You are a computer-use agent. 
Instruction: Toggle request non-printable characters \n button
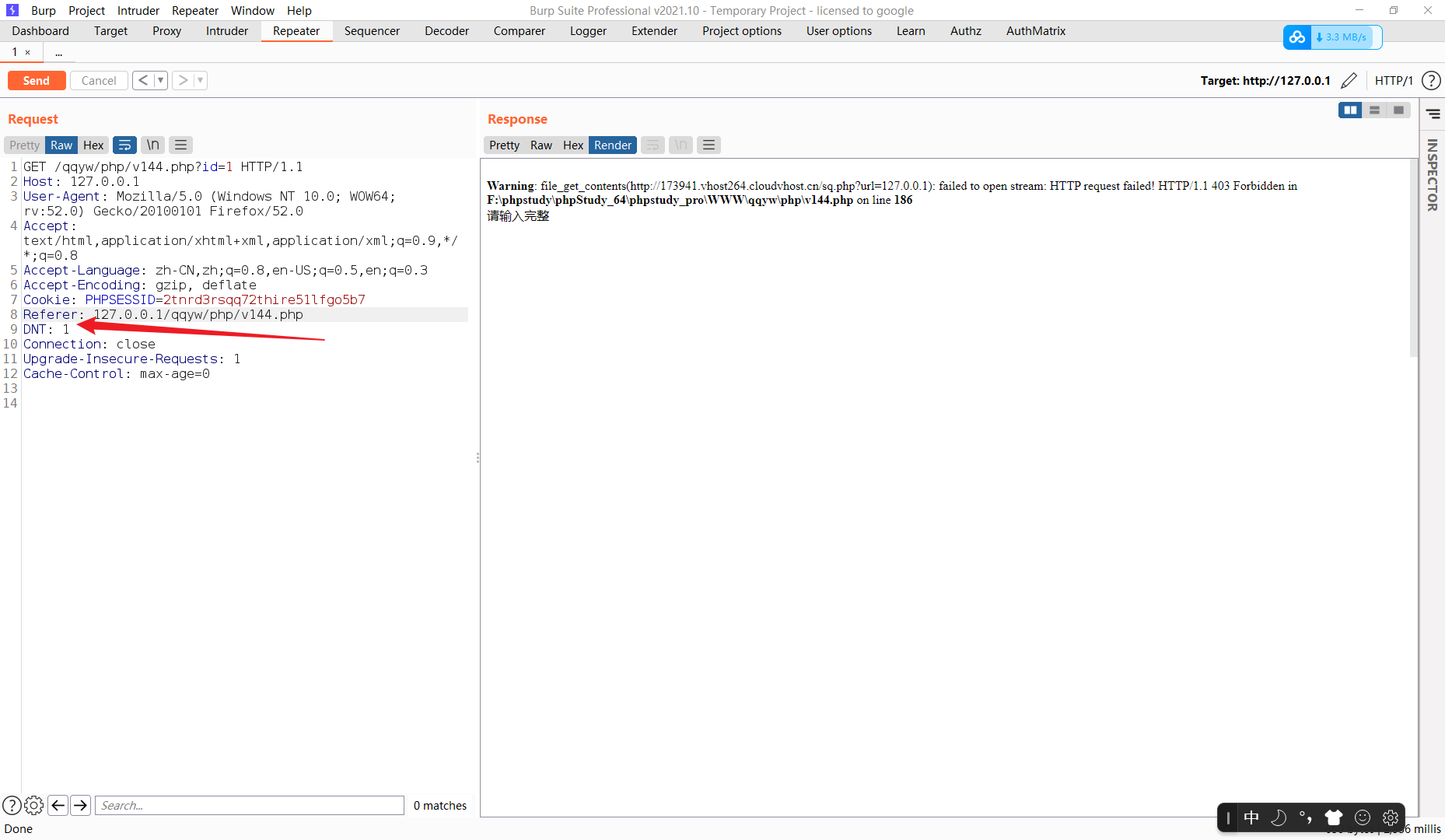coord(153,145)
